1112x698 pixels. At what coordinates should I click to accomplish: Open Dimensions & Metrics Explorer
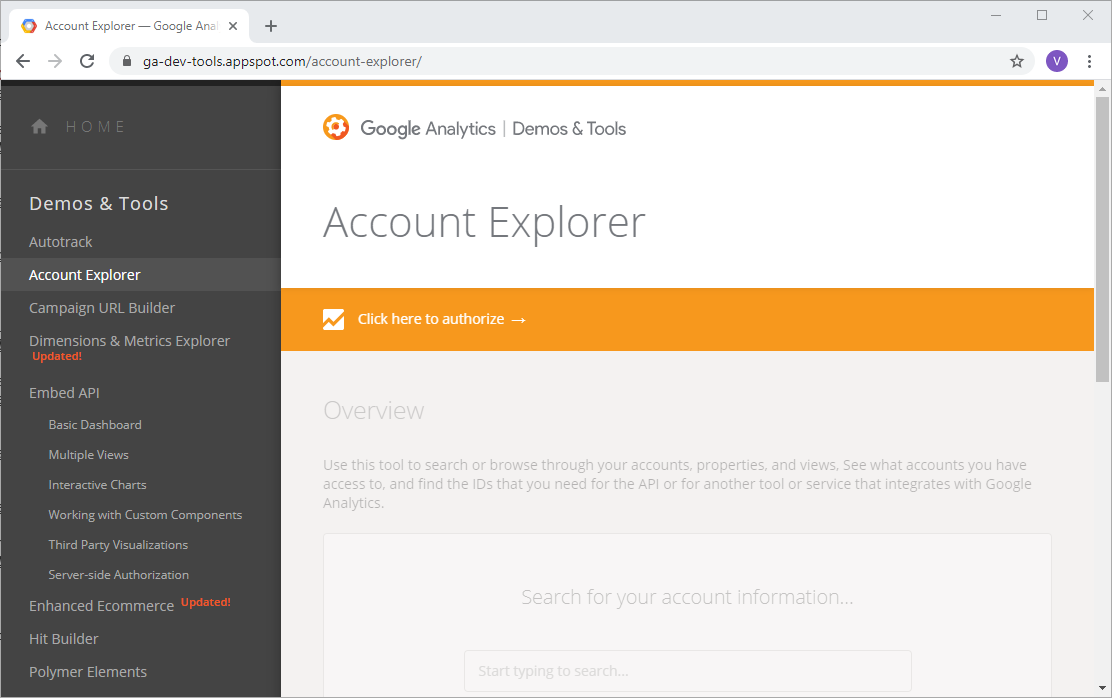coord(130,341)
